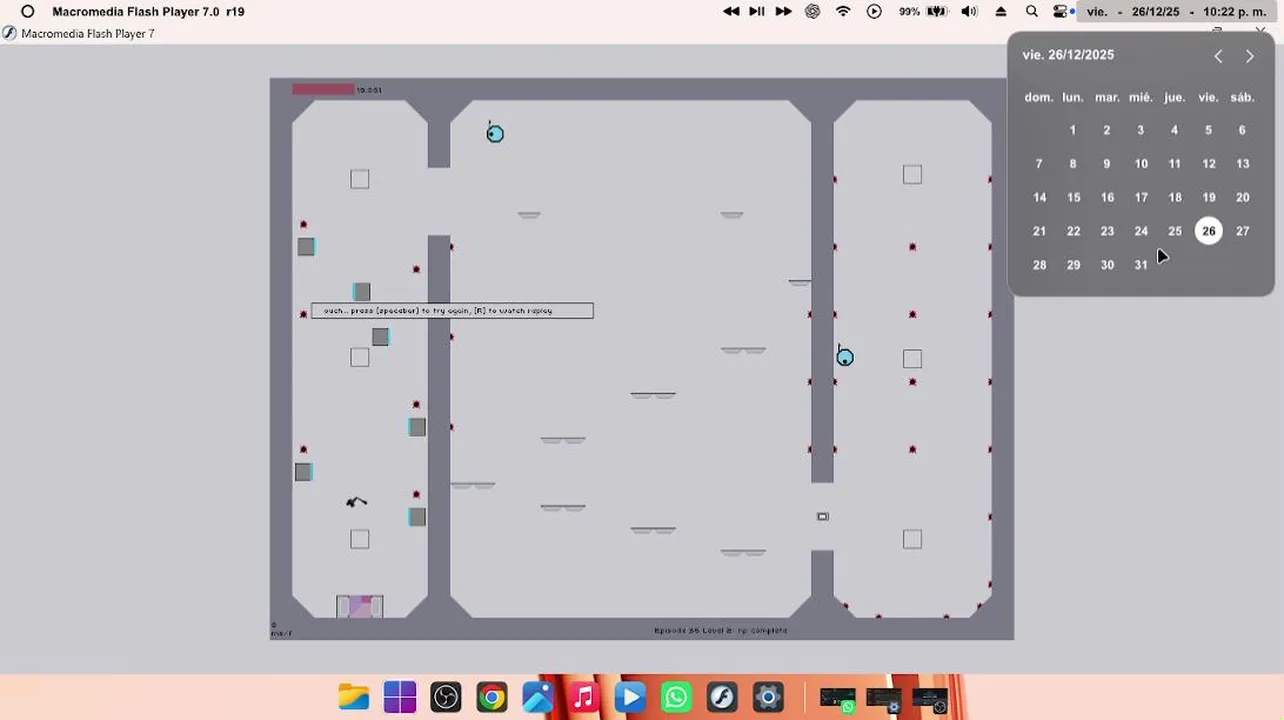Click the fast-forward media icon in menu bar
This screenshot has height=720, width=1284.
pos(783,12)
